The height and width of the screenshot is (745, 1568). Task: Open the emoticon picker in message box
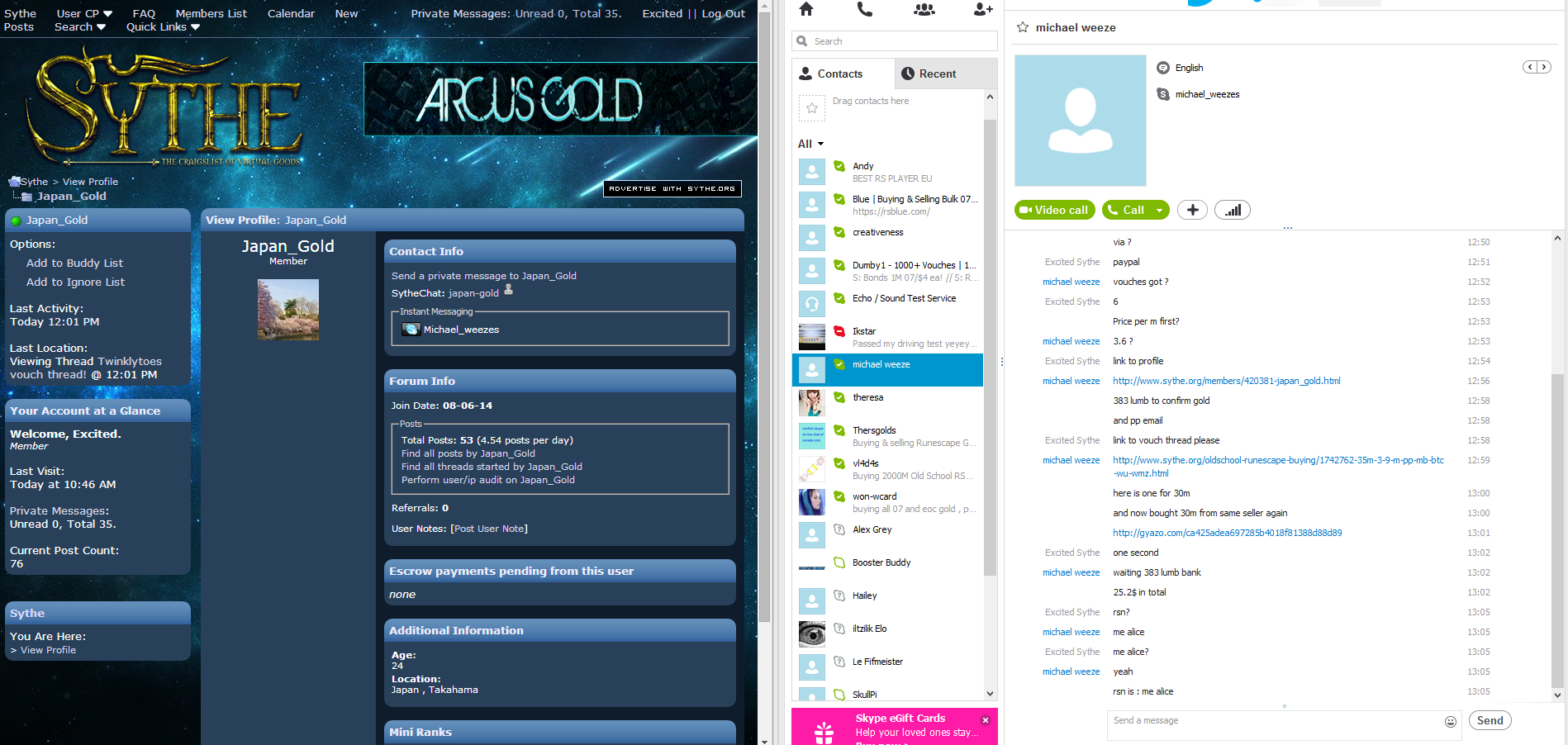pos(1450,721)
